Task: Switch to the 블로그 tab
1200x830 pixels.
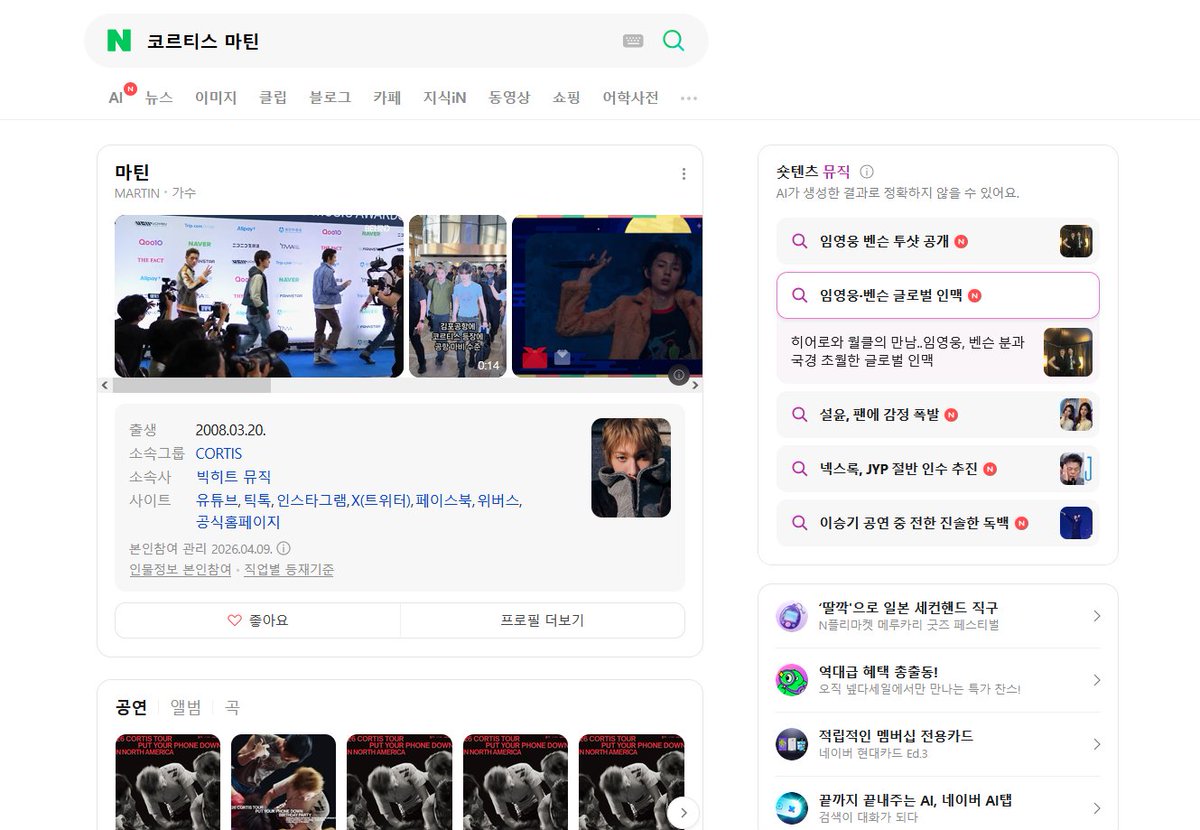Action: coord(330,98)
